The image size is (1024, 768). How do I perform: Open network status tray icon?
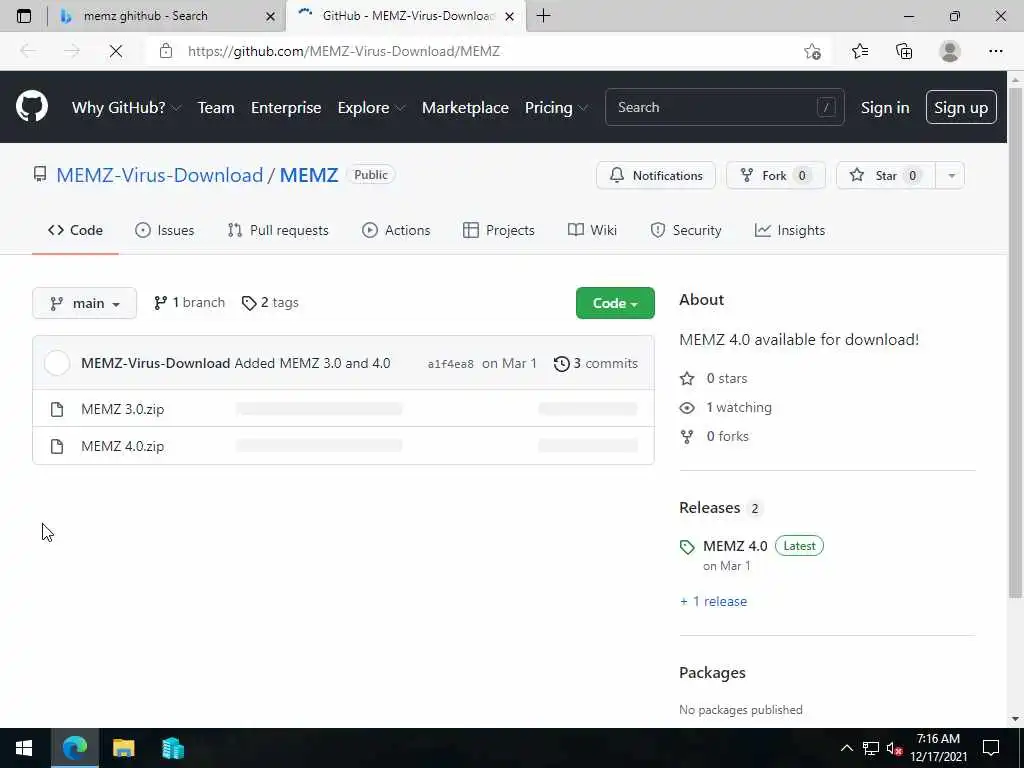coord(871,748)
